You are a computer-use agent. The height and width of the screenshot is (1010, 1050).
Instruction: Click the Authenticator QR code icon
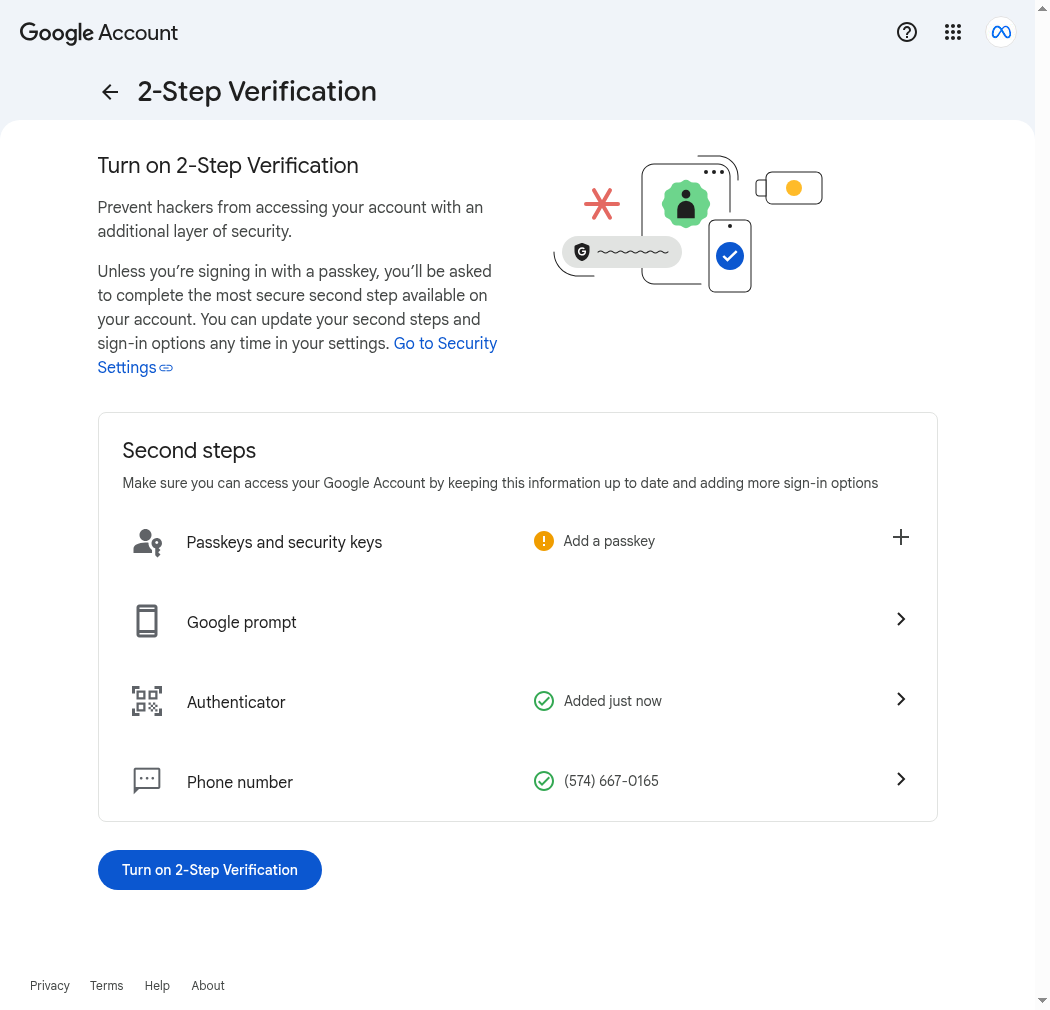[147, 701]
